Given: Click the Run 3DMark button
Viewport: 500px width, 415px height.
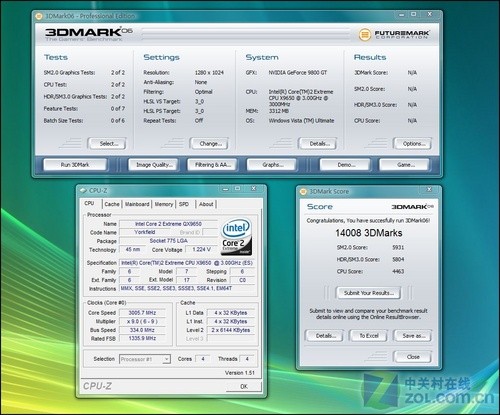Looking at the screenshot, I should click(x=75, y=165).
